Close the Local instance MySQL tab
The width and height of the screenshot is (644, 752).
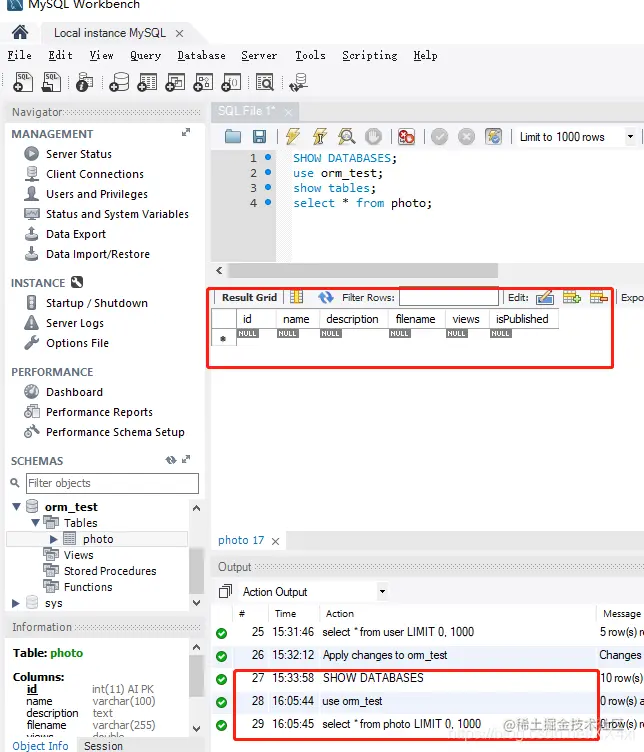pos(179,33)
